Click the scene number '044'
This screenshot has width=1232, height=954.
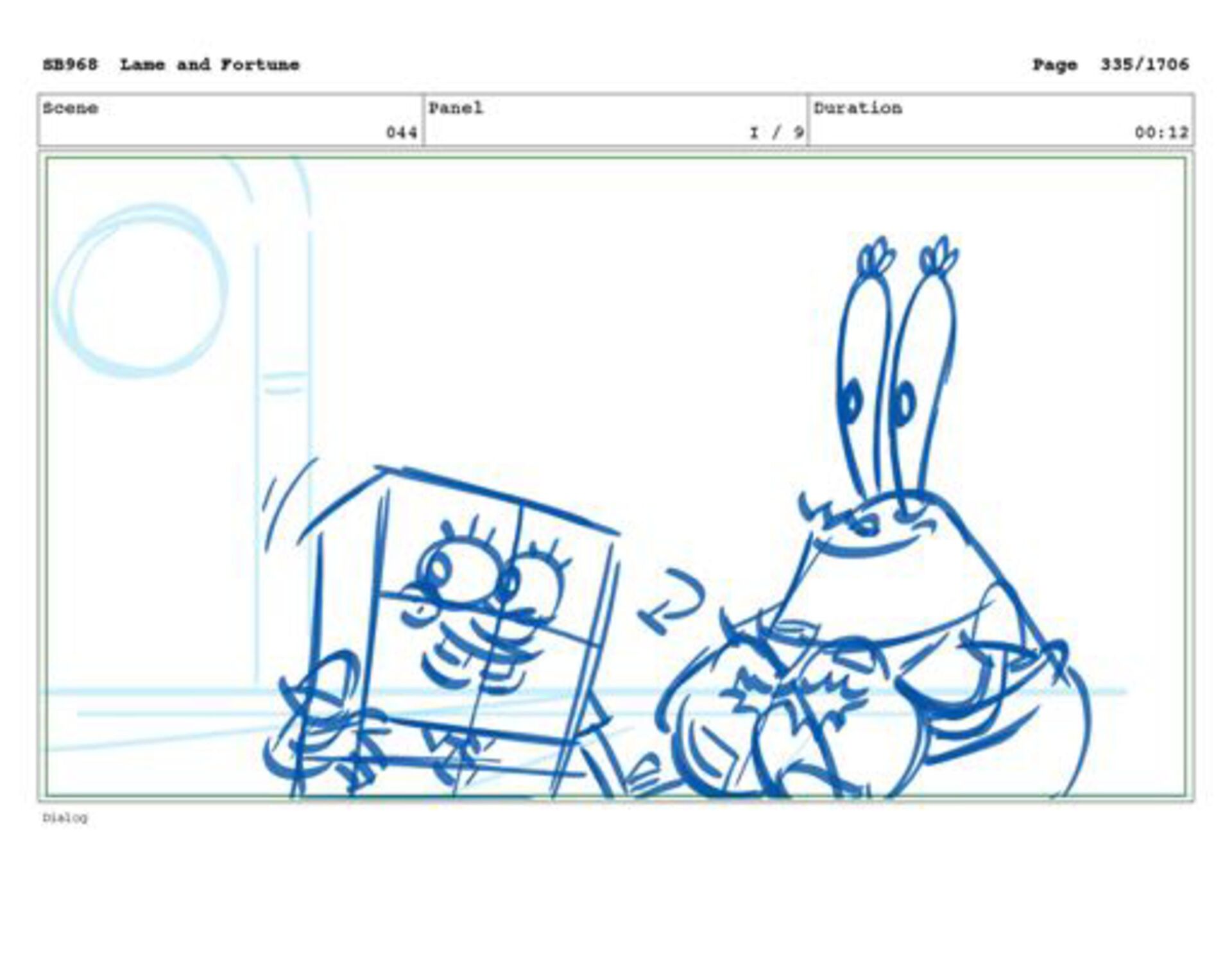coord(402,133)
